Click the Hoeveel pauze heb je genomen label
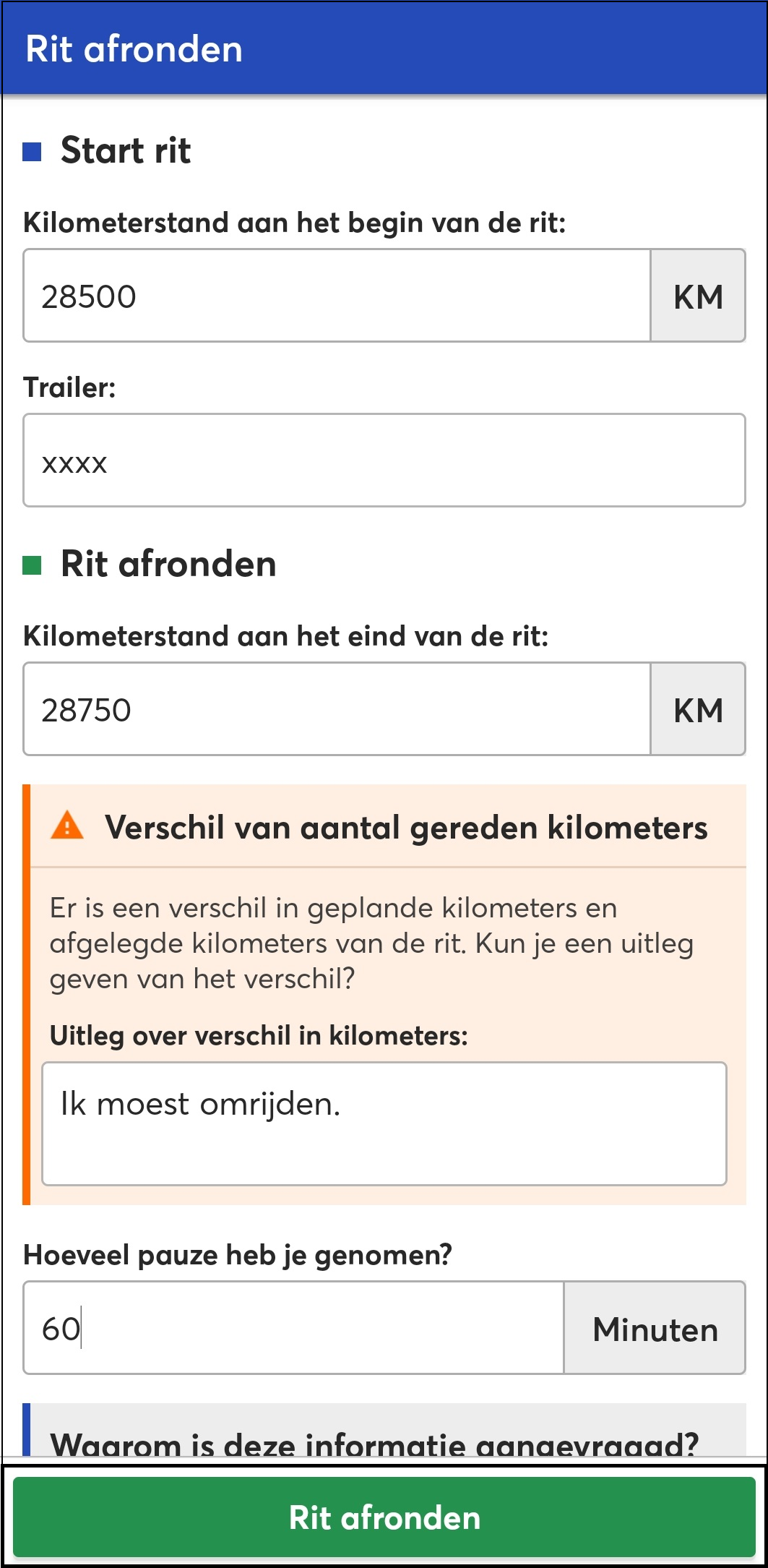 point(238,1254)
